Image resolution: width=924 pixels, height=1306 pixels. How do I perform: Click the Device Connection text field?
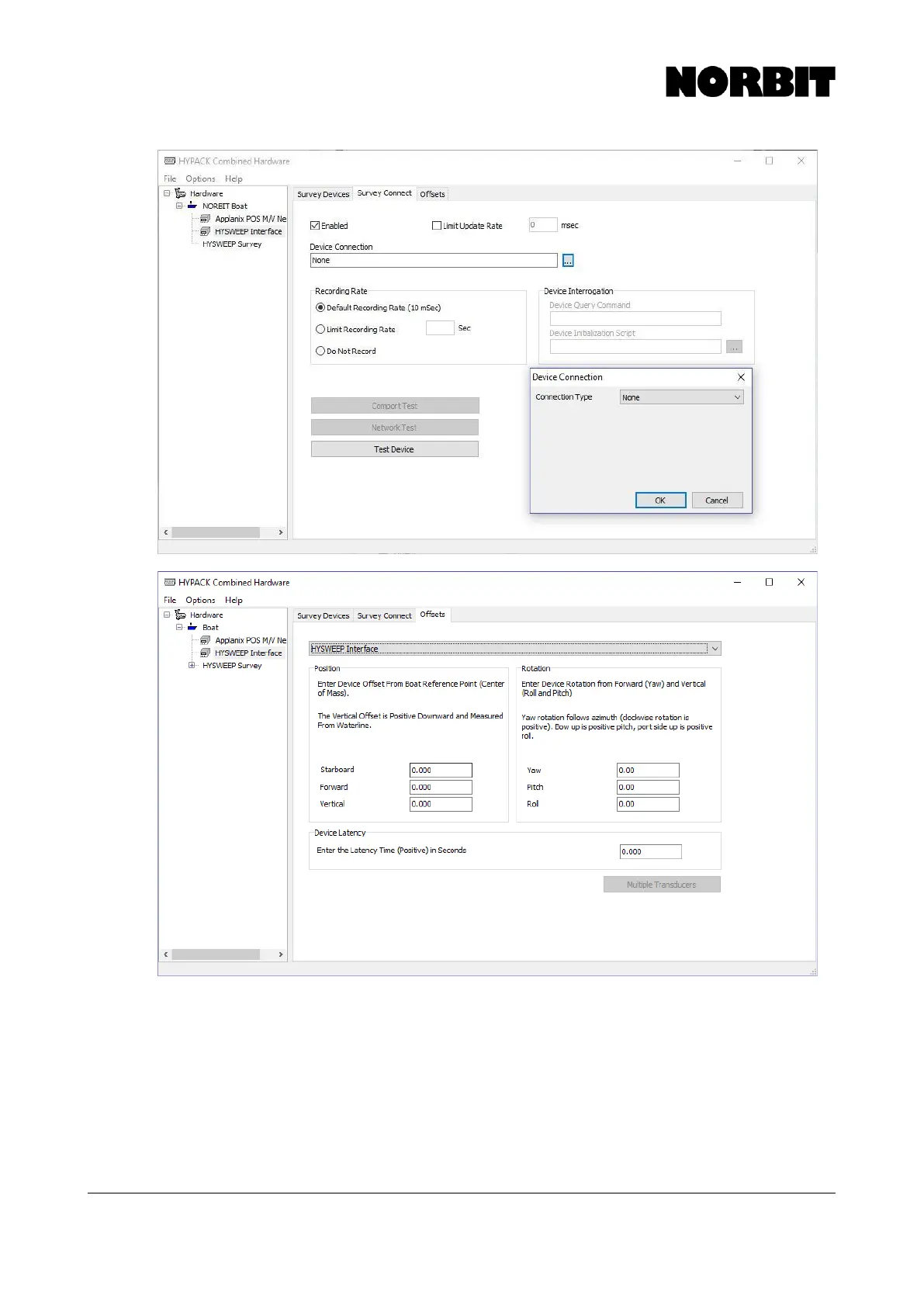[434, 261]
